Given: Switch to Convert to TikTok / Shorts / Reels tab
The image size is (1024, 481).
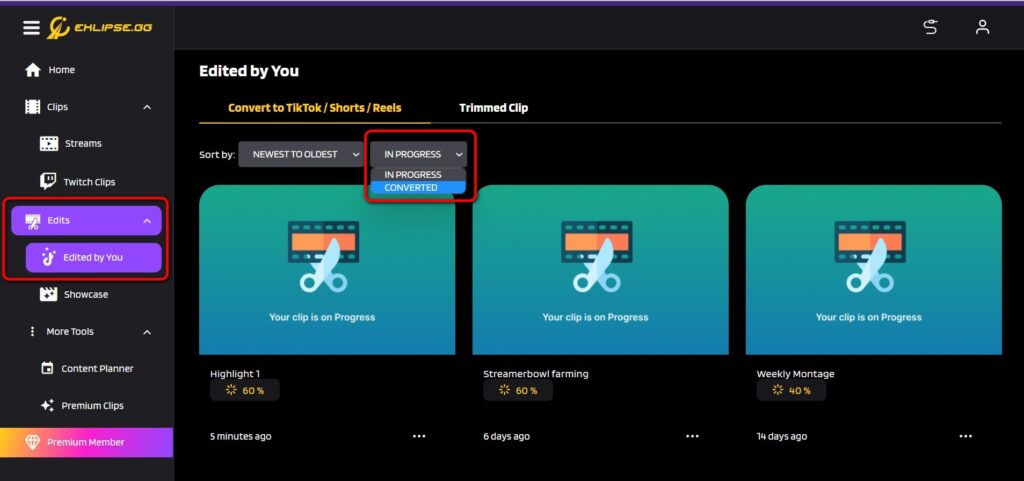Looking at the screenshot, I should point(315,108).
